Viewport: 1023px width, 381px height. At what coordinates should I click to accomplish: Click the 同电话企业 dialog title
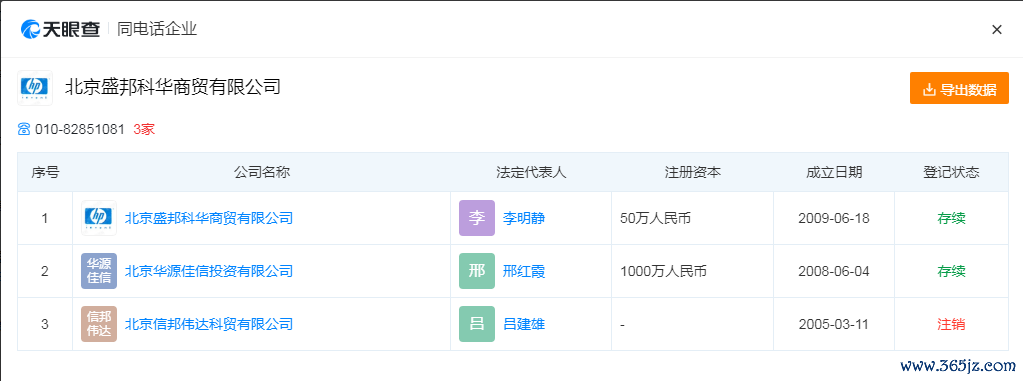(x=157, y=29)
